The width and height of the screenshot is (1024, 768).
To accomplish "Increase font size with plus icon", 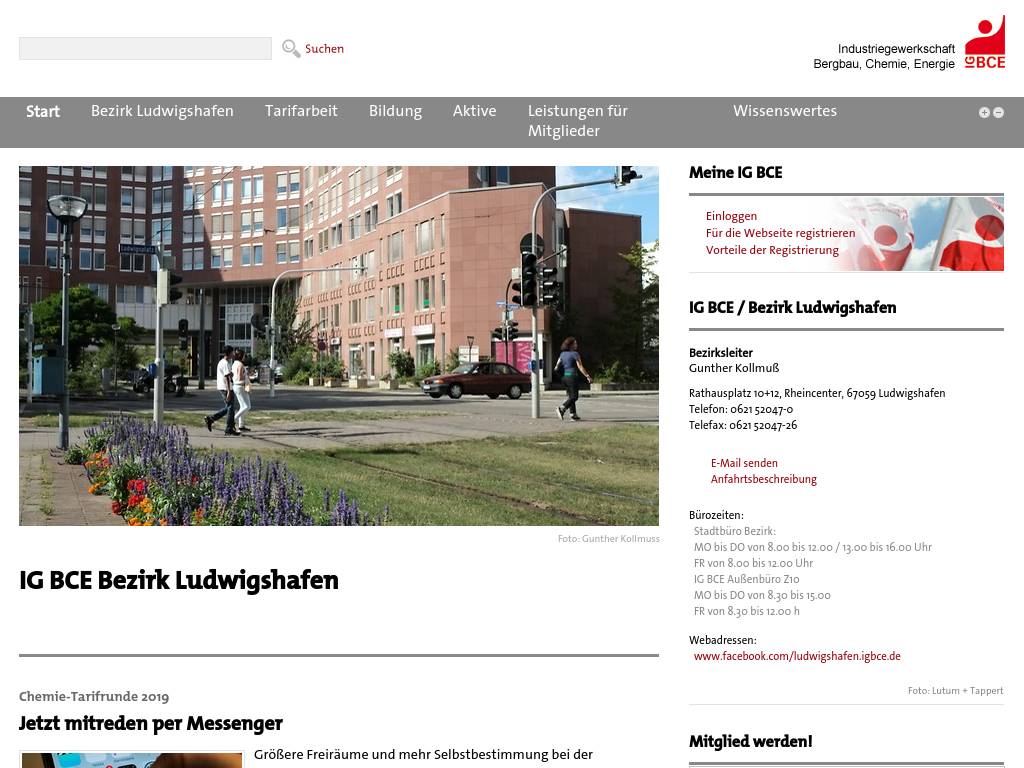I will coord(984,113).
